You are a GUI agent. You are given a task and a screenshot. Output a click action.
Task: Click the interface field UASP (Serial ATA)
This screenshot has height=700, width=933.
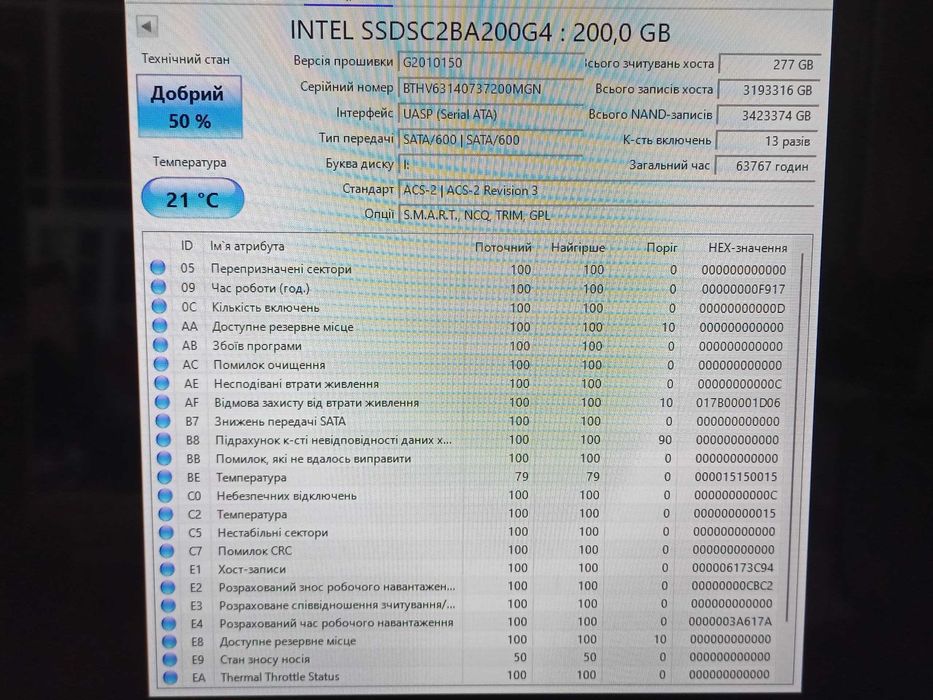(490, 114)
